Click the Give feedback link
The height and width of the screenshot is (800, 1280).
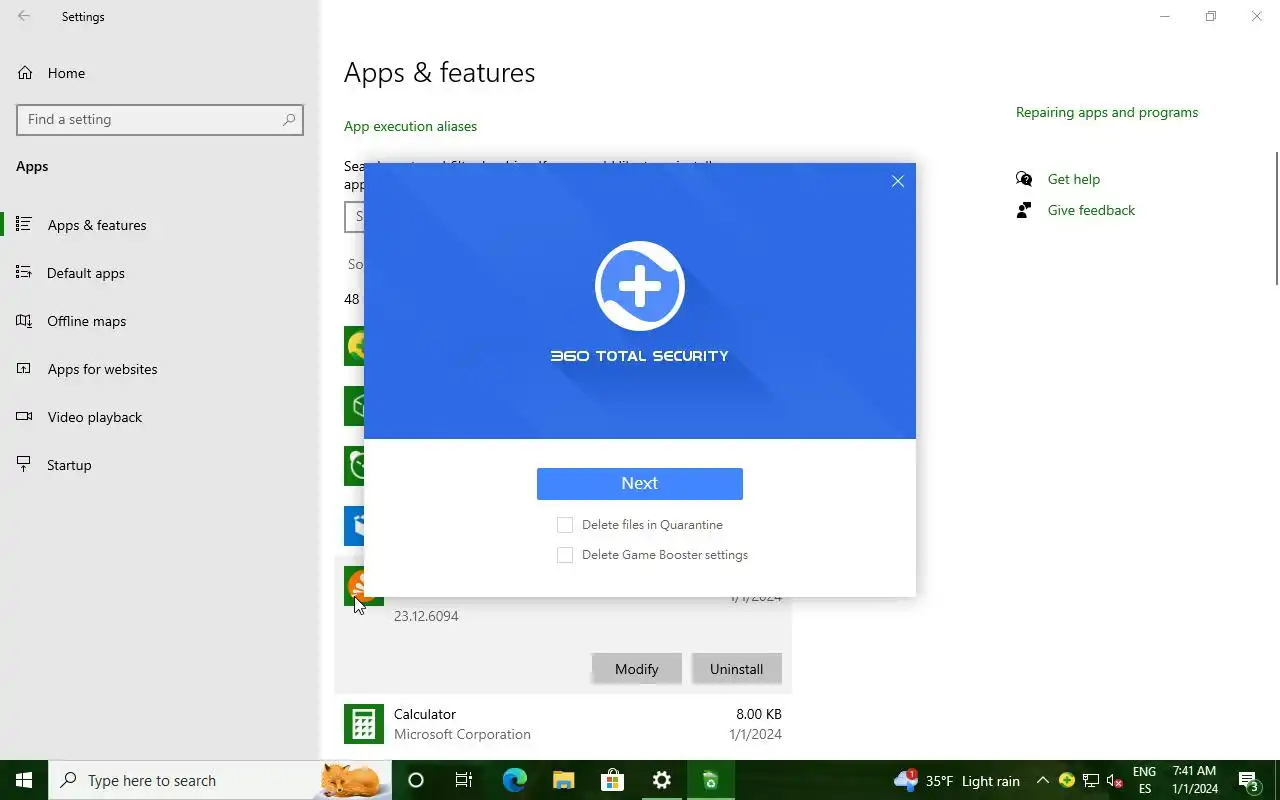pos(1091,210)
